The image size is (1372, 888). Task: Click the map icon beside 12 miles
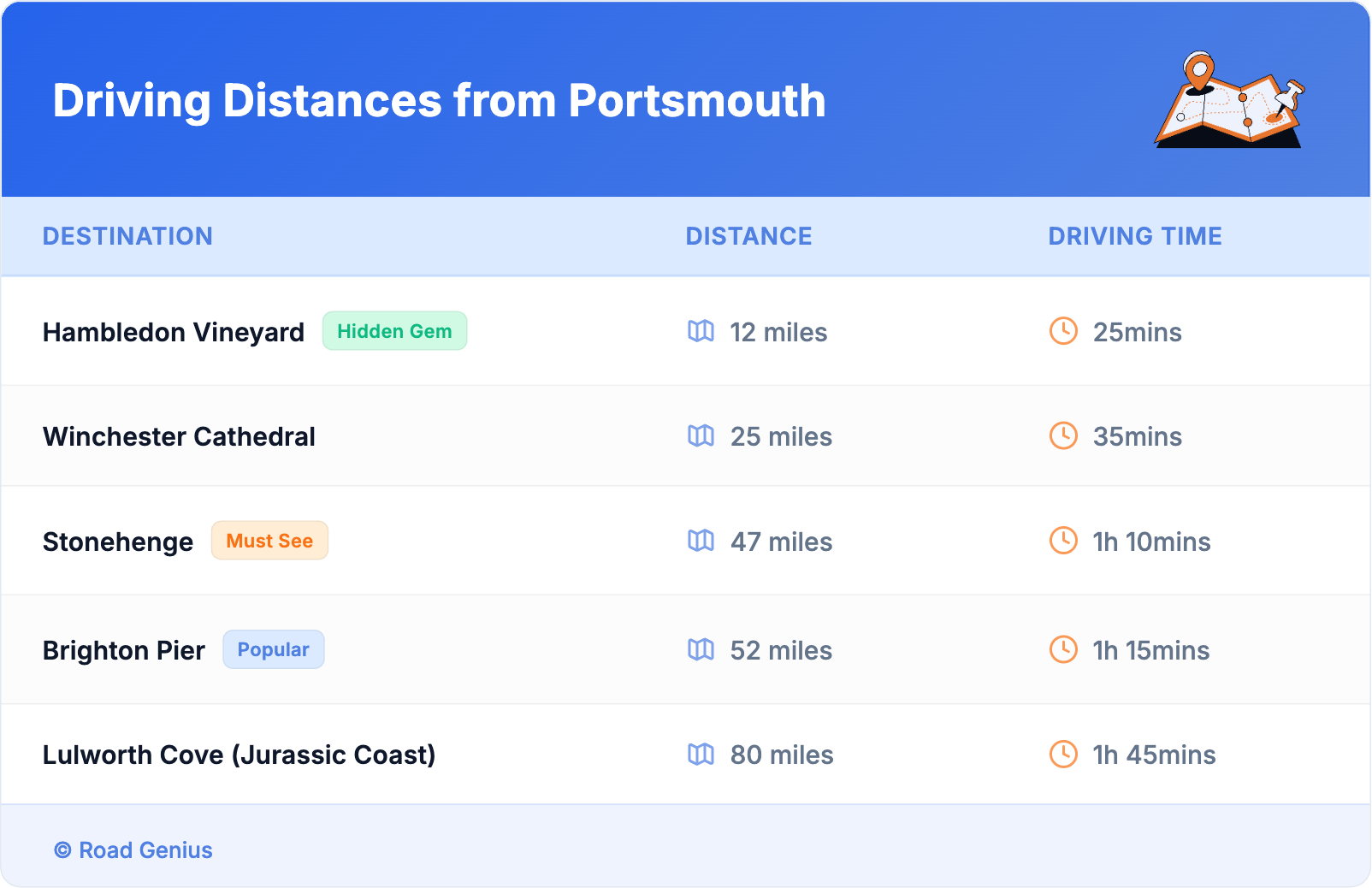coord(701,331)
